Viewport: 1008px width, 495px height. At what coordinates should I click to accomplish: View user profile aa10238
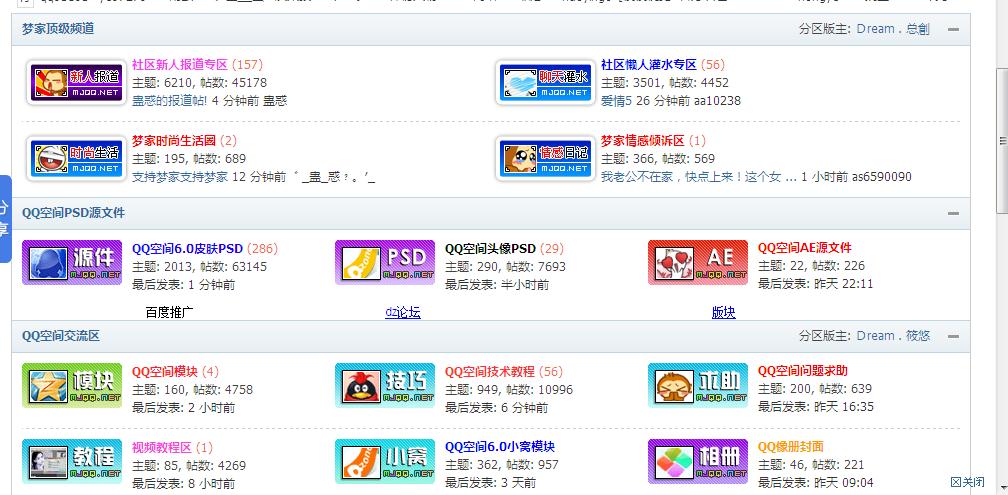pos(717,101)
